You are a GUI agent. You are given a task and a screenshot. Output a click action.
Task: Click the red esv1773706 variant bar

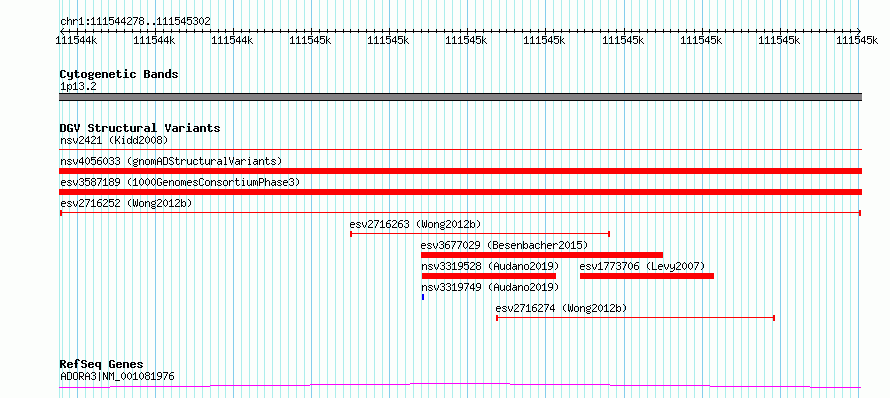point(646,276)
